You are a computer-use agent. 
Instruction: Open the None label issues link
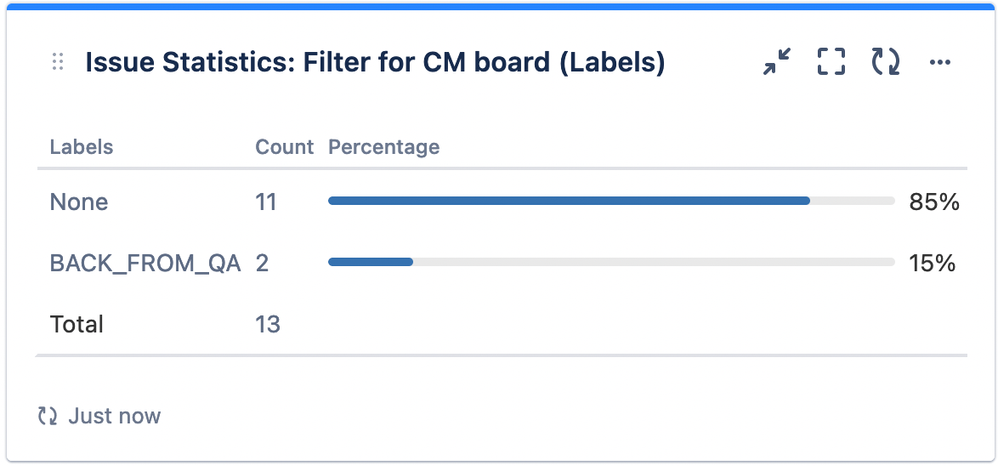79,202
